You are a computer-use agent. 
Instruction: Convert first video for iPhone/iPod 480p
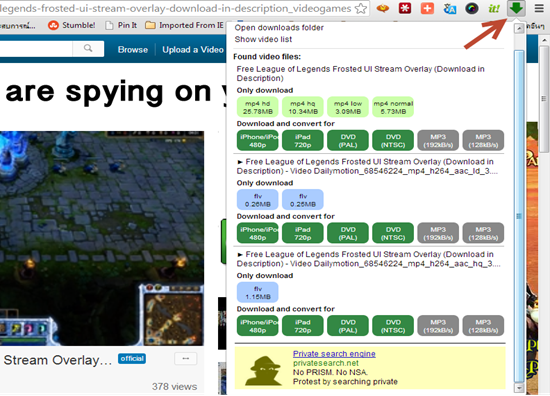coord(257,141)
